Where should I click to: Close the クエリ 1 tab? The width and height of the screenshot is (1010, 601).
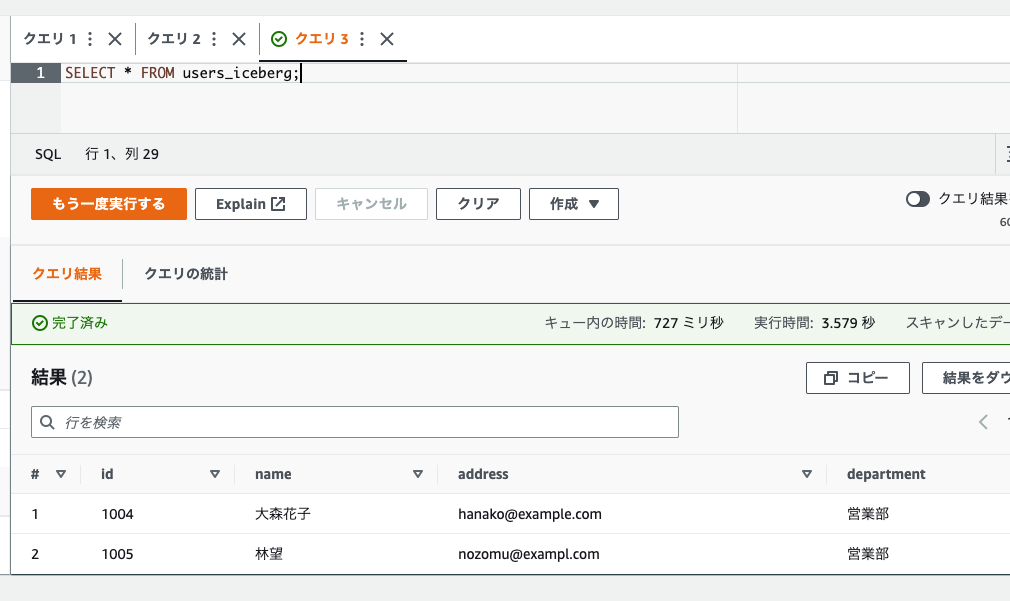(x=115, y=39)
